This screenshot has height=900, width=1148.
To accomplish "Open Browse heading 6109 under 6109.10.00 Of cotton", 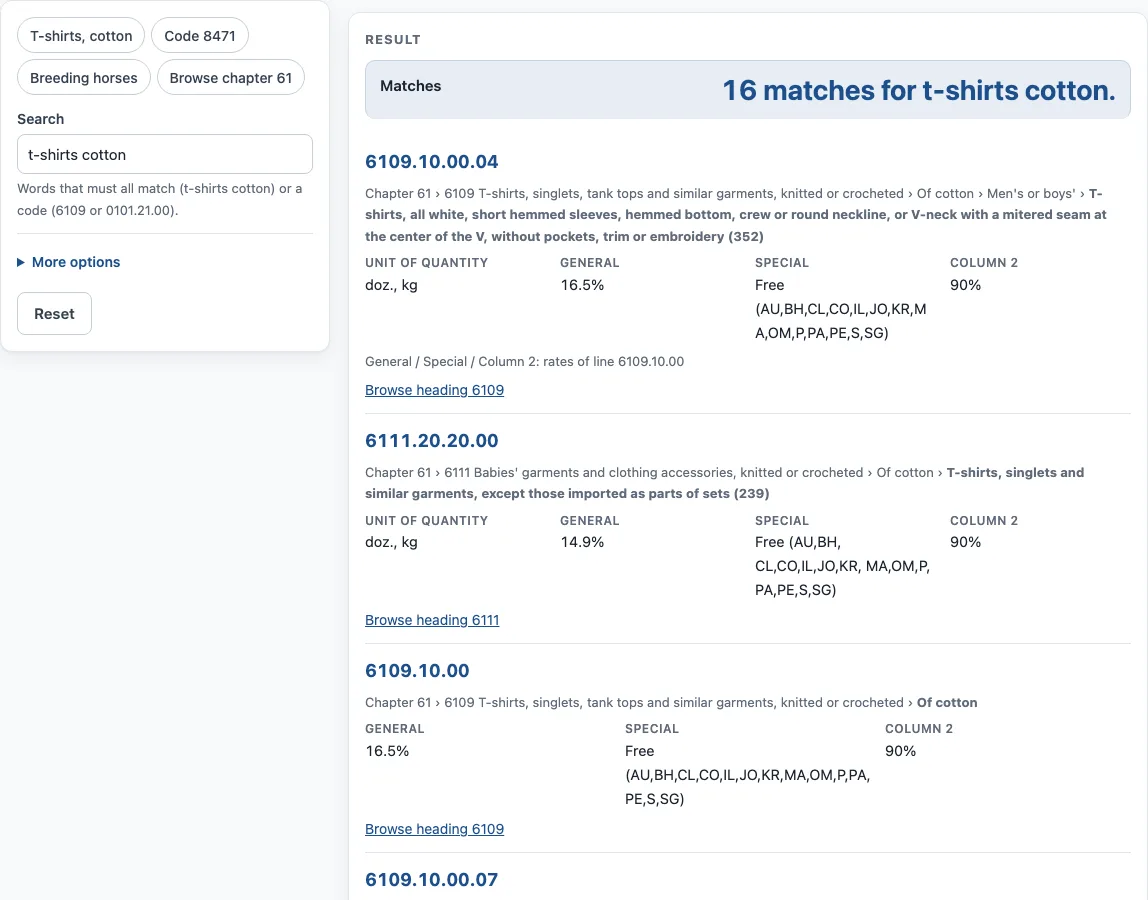I will (434, 829).
